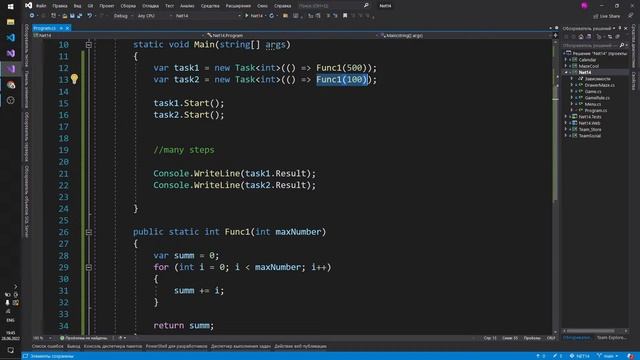Open the Net14.Program type navigation dropdown
The image size is (640, 360).
[291, 36]
